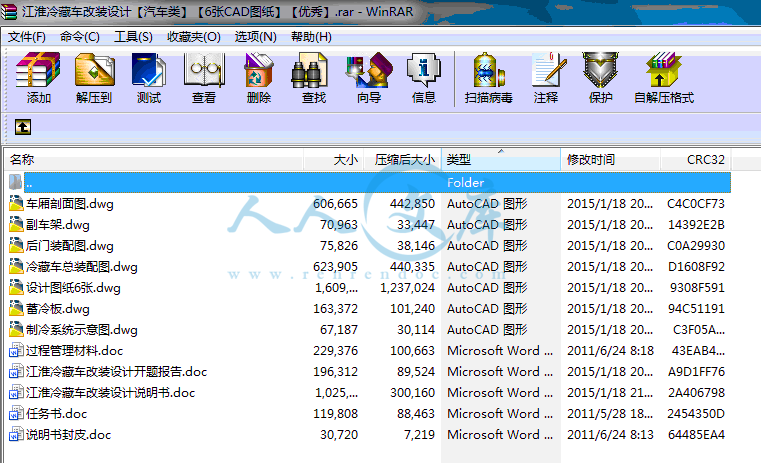Image resolution: width=761 pixels, height=463 pixels.
Task: Click the Word icon of 说明书封皮.doc
Action: 16,434
